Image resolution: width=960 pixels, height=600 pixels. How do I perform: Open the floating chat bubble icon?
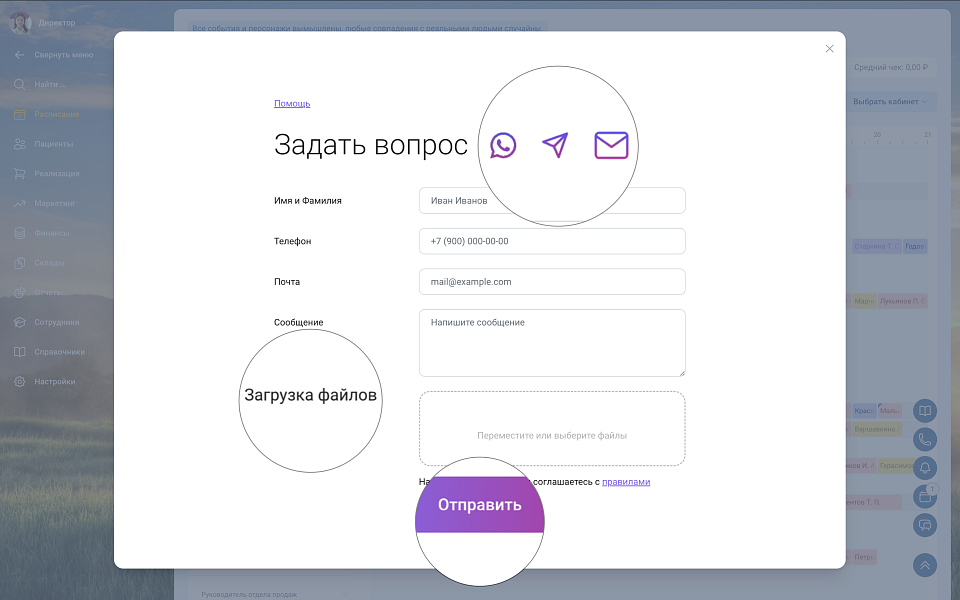[x=925, y=525]
